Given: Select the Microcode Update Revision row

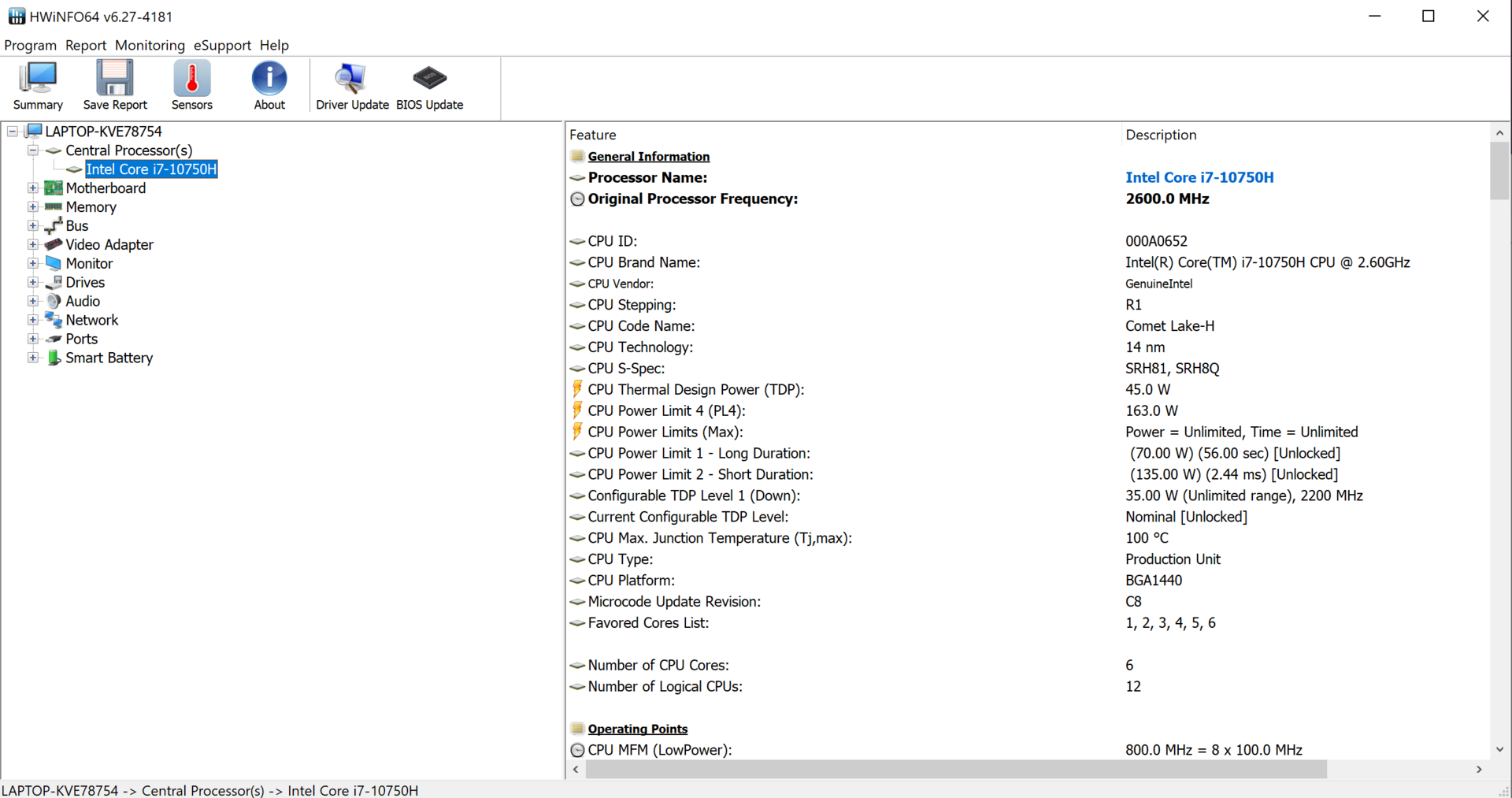Looking at the screenshot, I should pos(1028,602).
